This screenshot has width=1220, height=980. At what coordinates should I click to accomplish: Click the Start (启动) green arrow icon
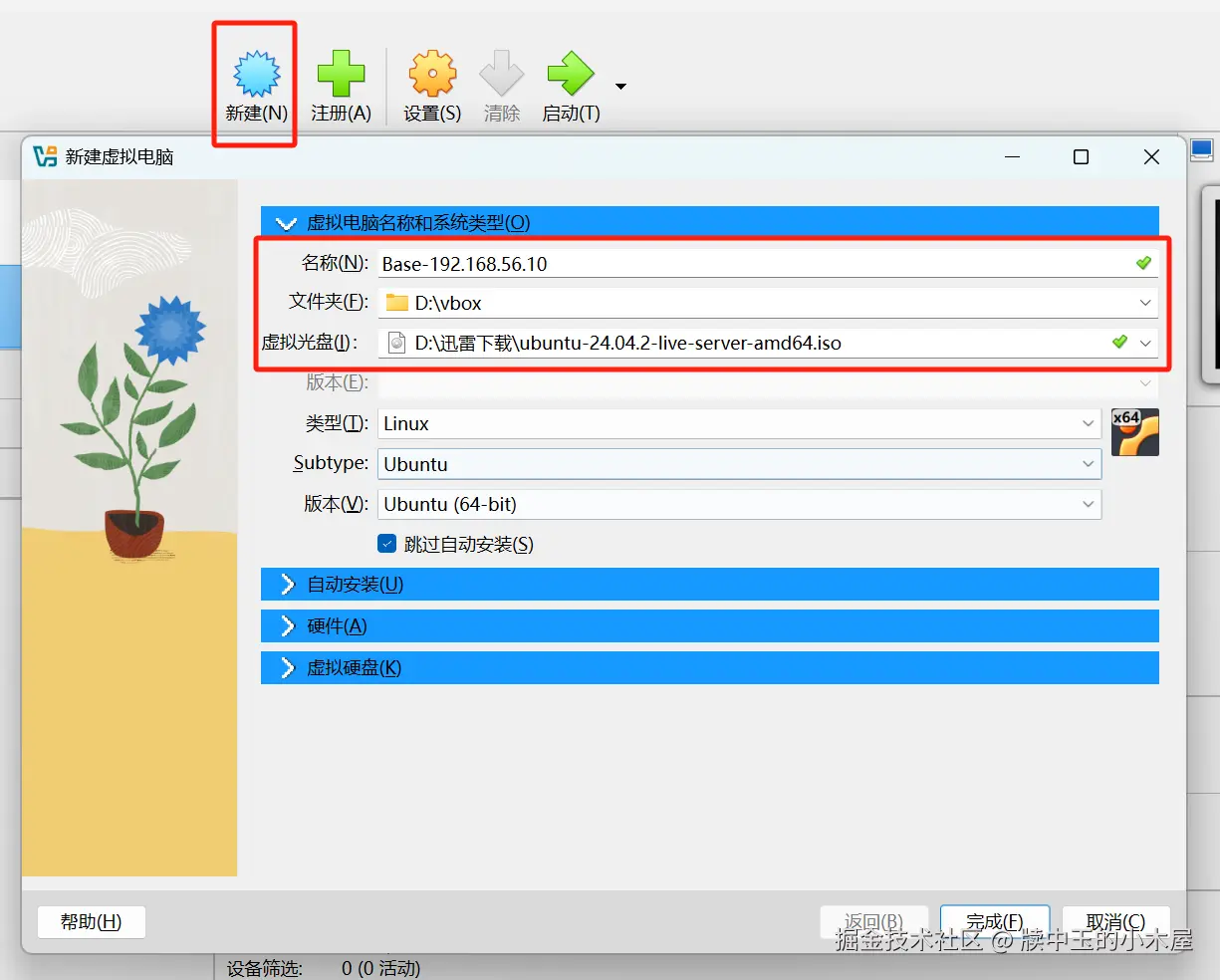click(x=570, y=72)
